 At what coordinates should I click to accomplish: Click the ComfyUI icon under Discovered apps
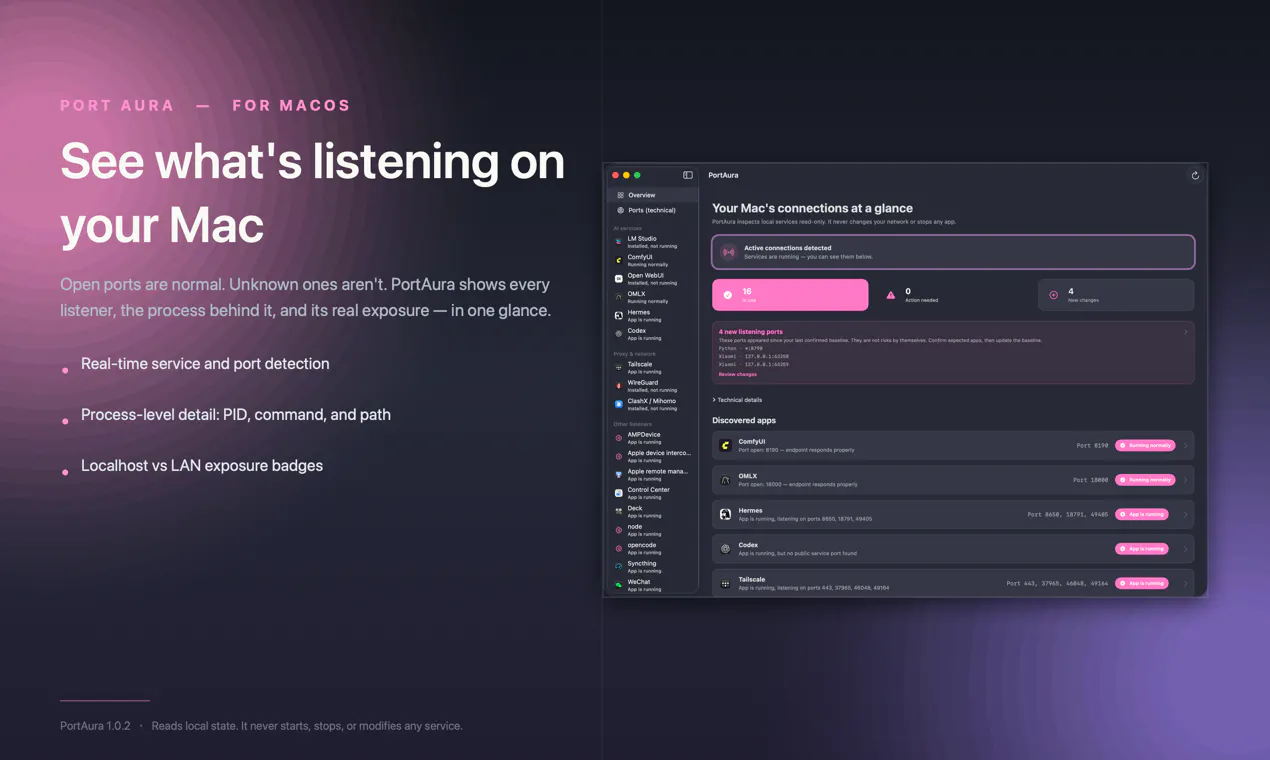[725, 445]
